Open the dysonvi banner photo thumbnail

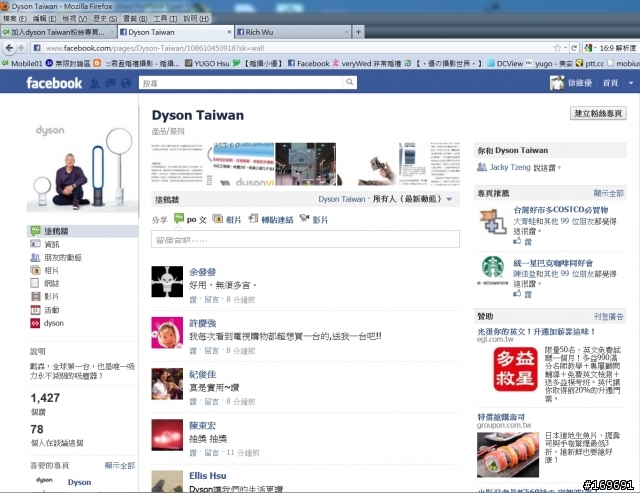(x=243, y=164)
